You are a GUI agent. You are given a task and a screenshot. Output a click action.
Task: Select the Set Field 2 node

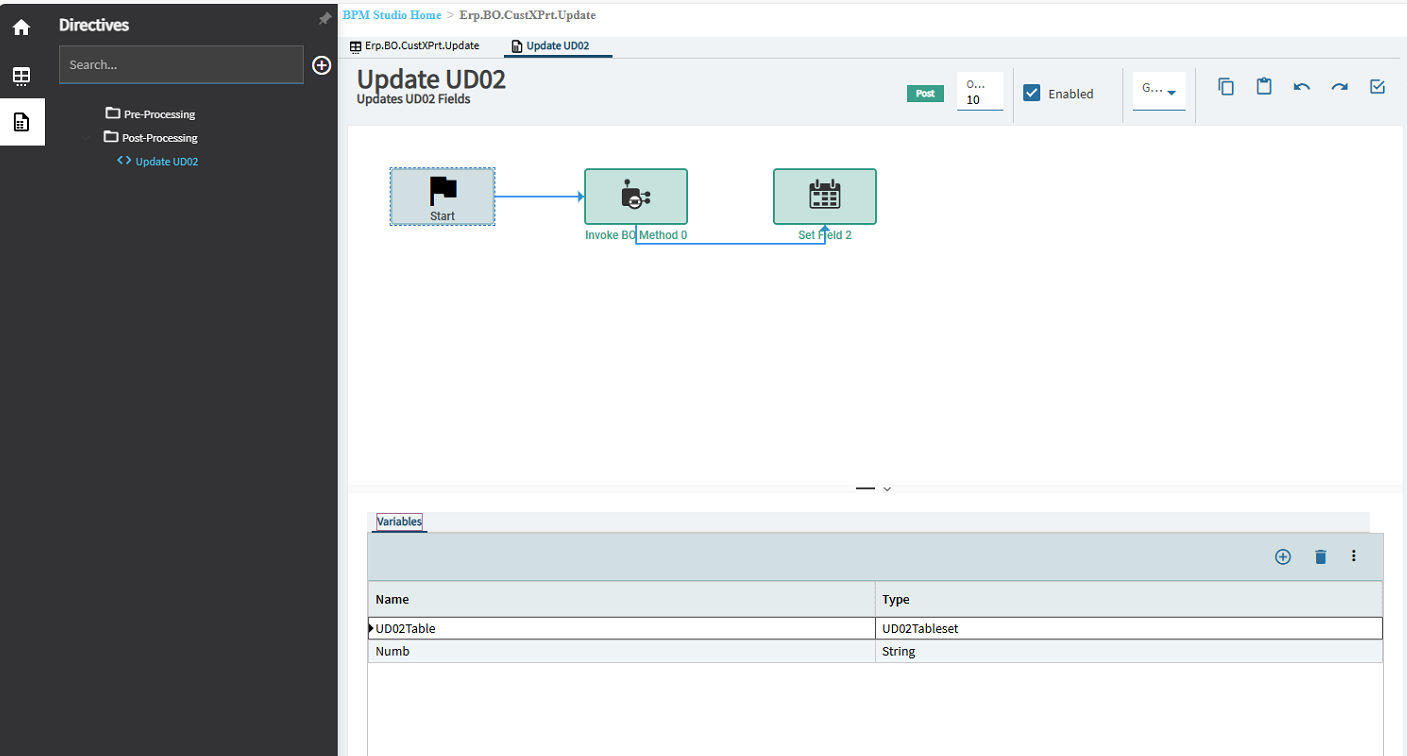coord(825,197)
